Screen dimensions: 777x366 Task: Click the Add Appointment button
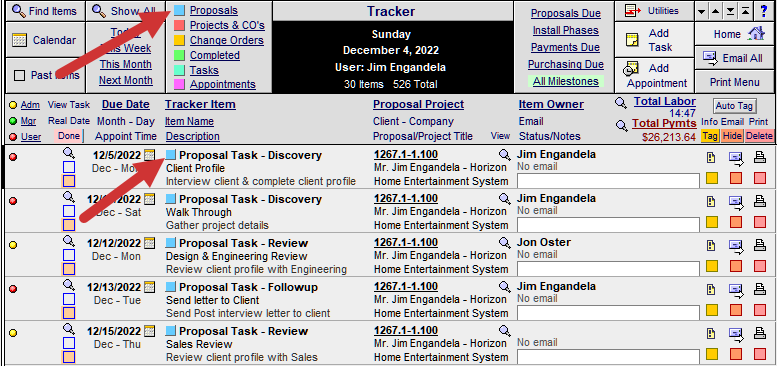click(x=654, y=75)
